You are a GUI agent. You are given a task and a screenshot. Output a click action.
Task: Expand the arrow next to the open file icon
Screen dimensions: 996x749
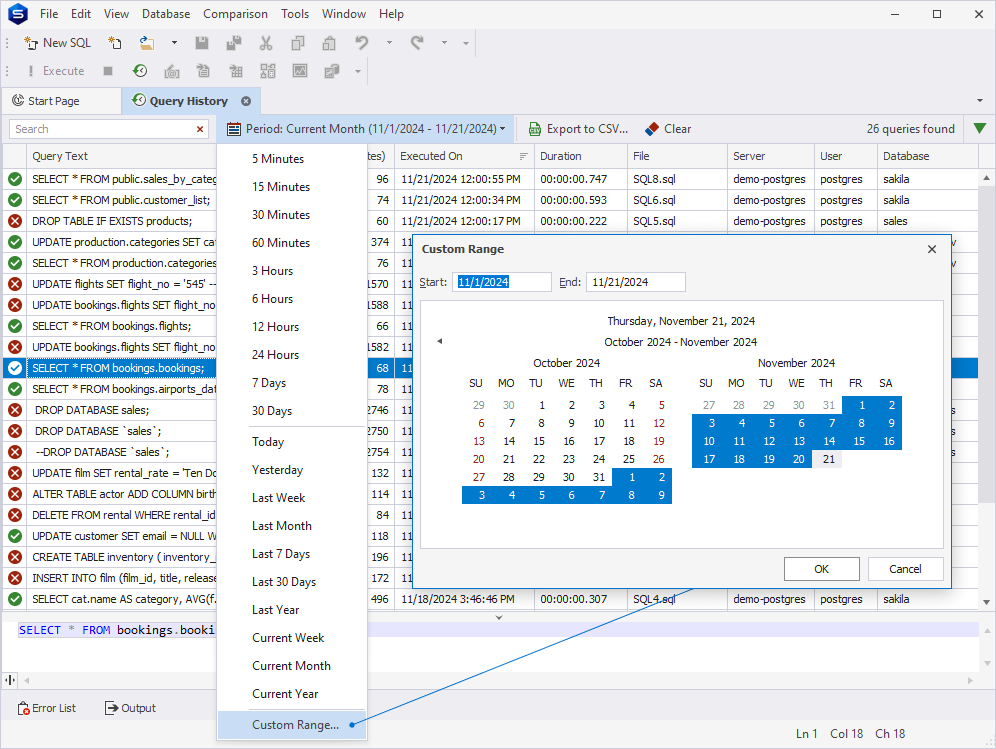[x=174, y=43]
